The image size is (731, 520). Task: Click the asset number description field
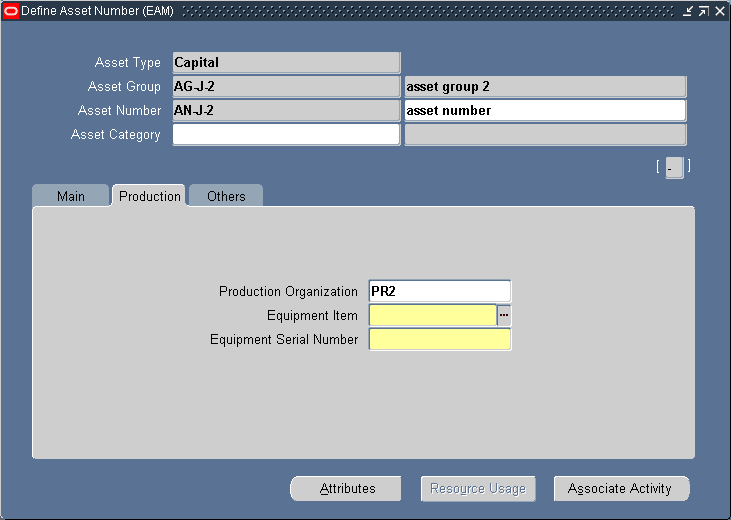545,111
